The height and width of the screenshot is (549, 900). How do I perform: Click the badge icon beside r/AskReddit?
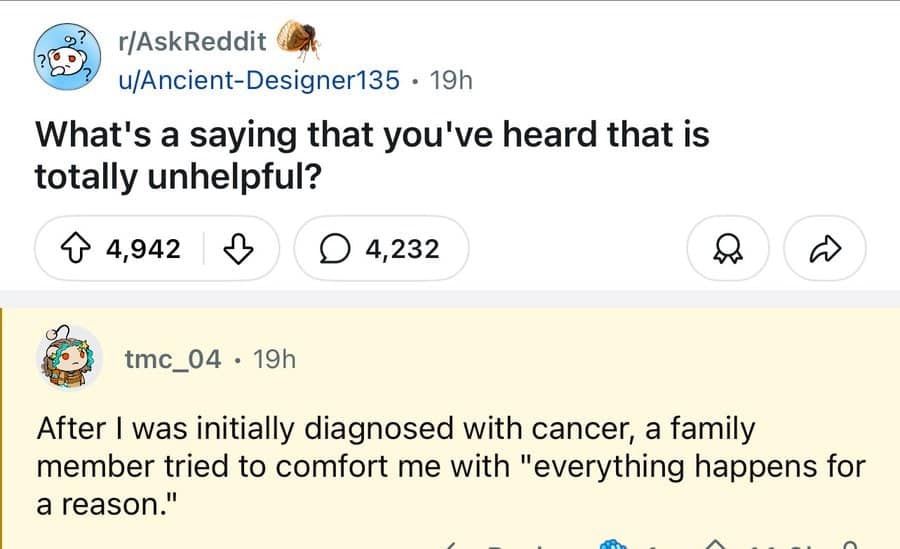pos(298,40)
